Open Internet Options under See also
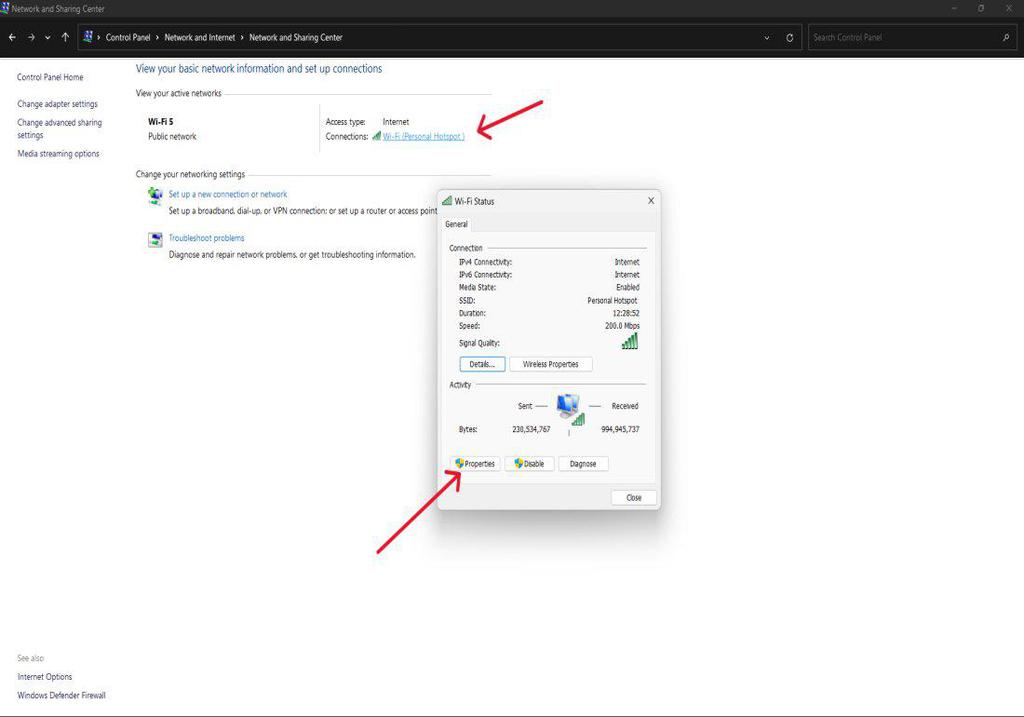Viewport: 1024px width, 717px height. 44,677
